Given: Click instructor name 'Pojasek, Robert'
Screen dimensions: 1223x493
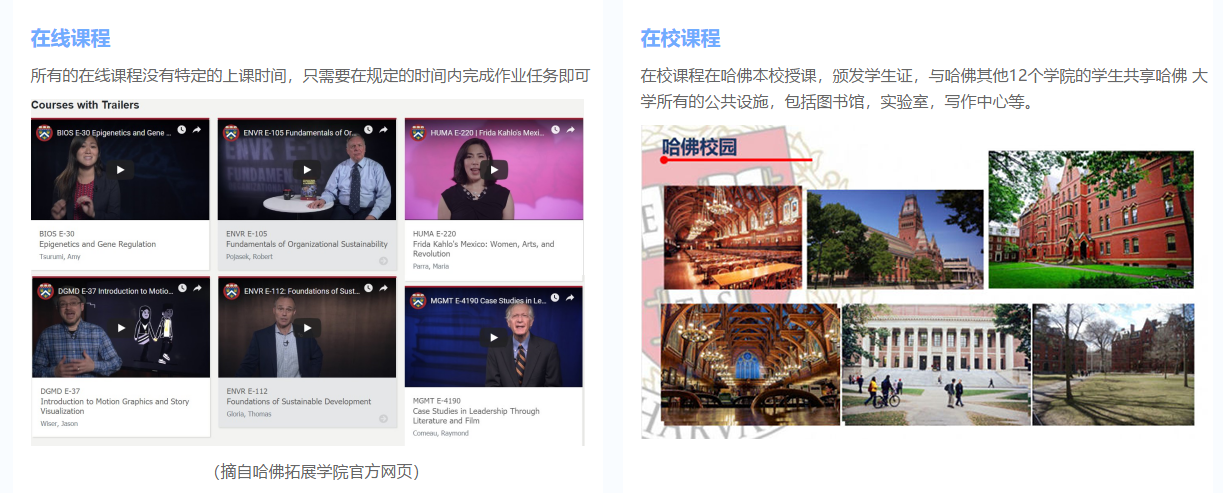Looking at the screenshot, I should (248, 257).
